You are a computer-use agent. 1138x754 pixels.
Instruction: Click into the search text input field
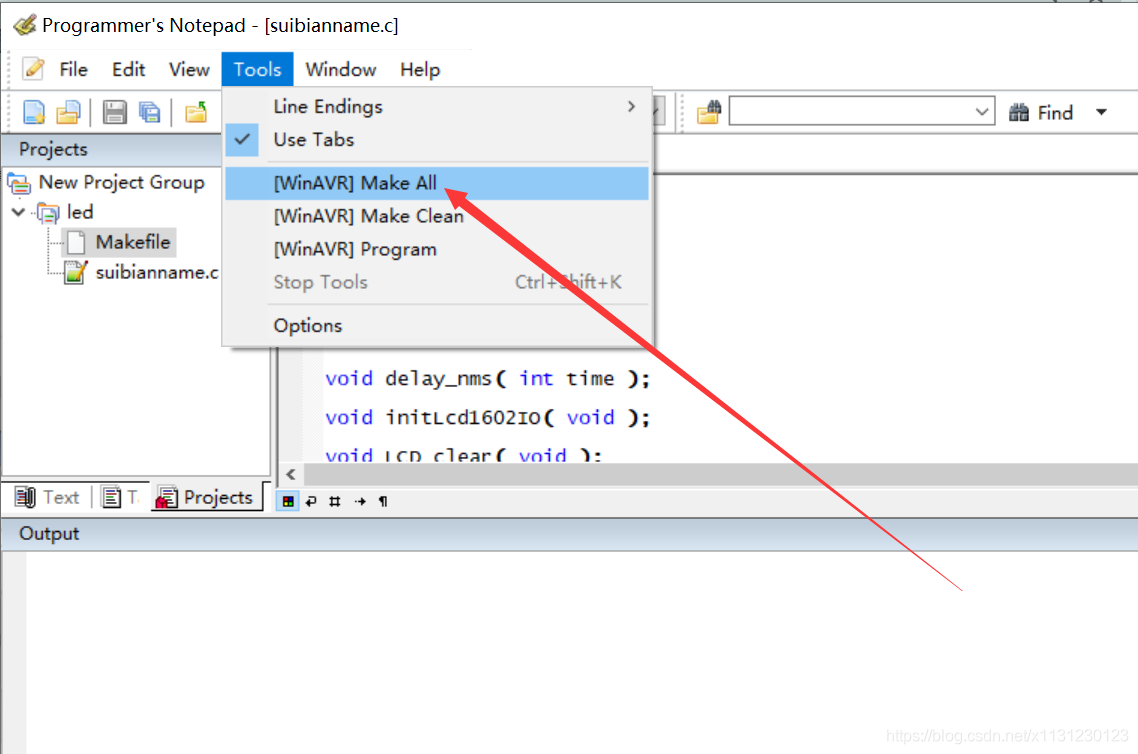point(850,112)
